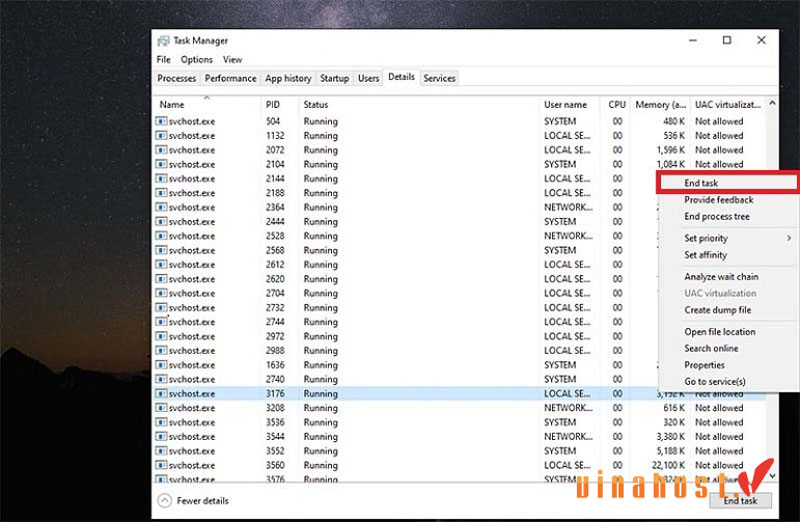Sort by UAC virtualization column header

pyautogui.click(x=728, y=105)
